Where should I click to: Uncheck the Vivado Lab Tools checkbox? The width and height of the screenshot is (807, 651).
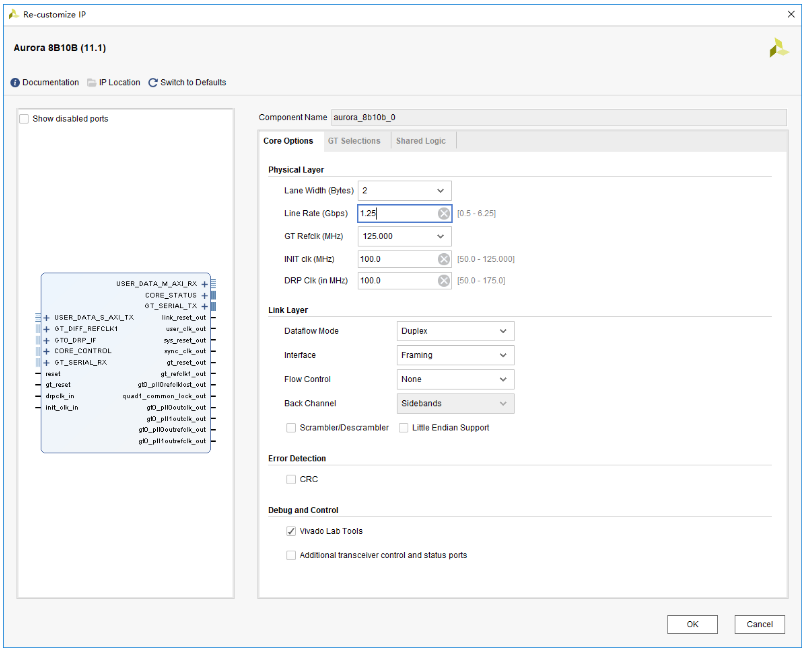(291, 531)
